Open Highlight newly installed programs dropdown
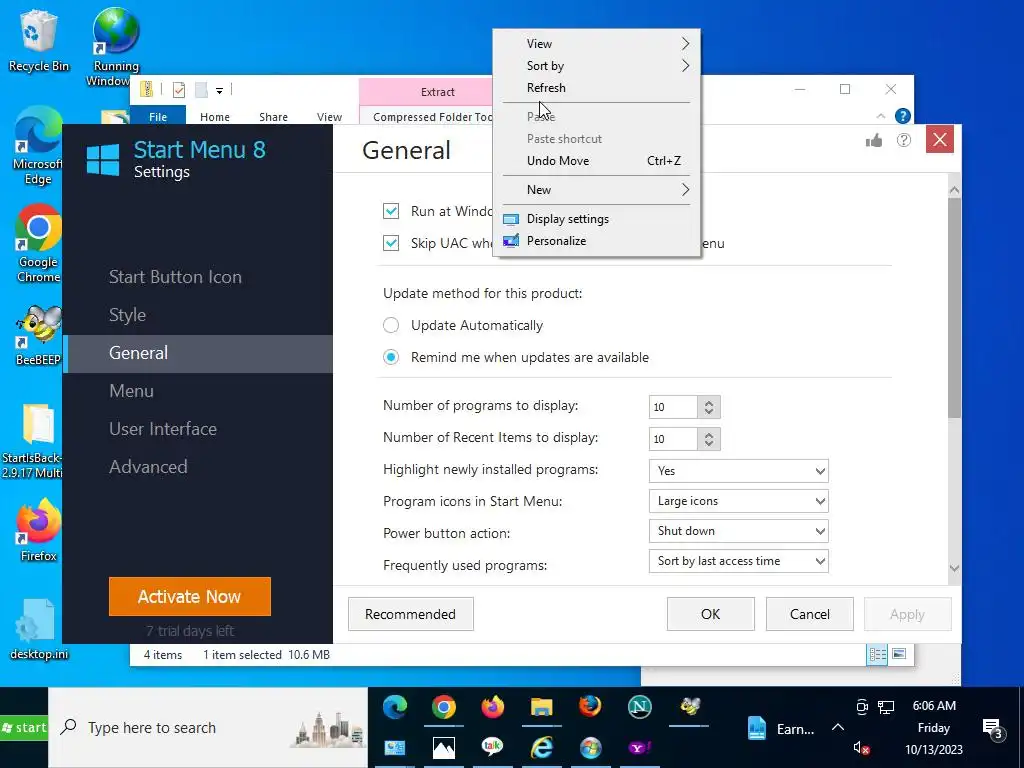This screenshot has height=768, width=1024. (739, 471)
